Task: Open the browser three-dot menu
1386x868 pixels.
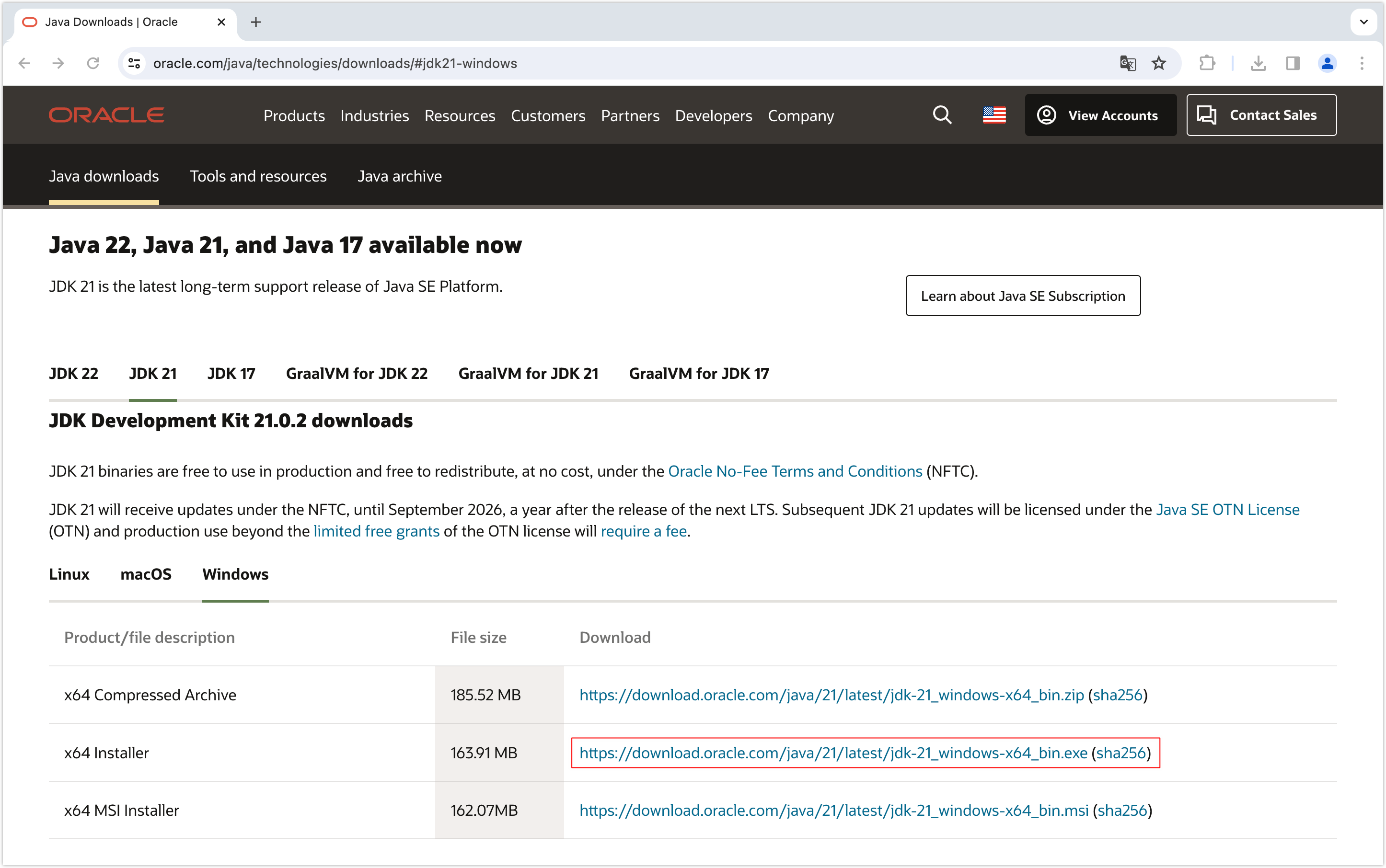Action: [1362, 63]
